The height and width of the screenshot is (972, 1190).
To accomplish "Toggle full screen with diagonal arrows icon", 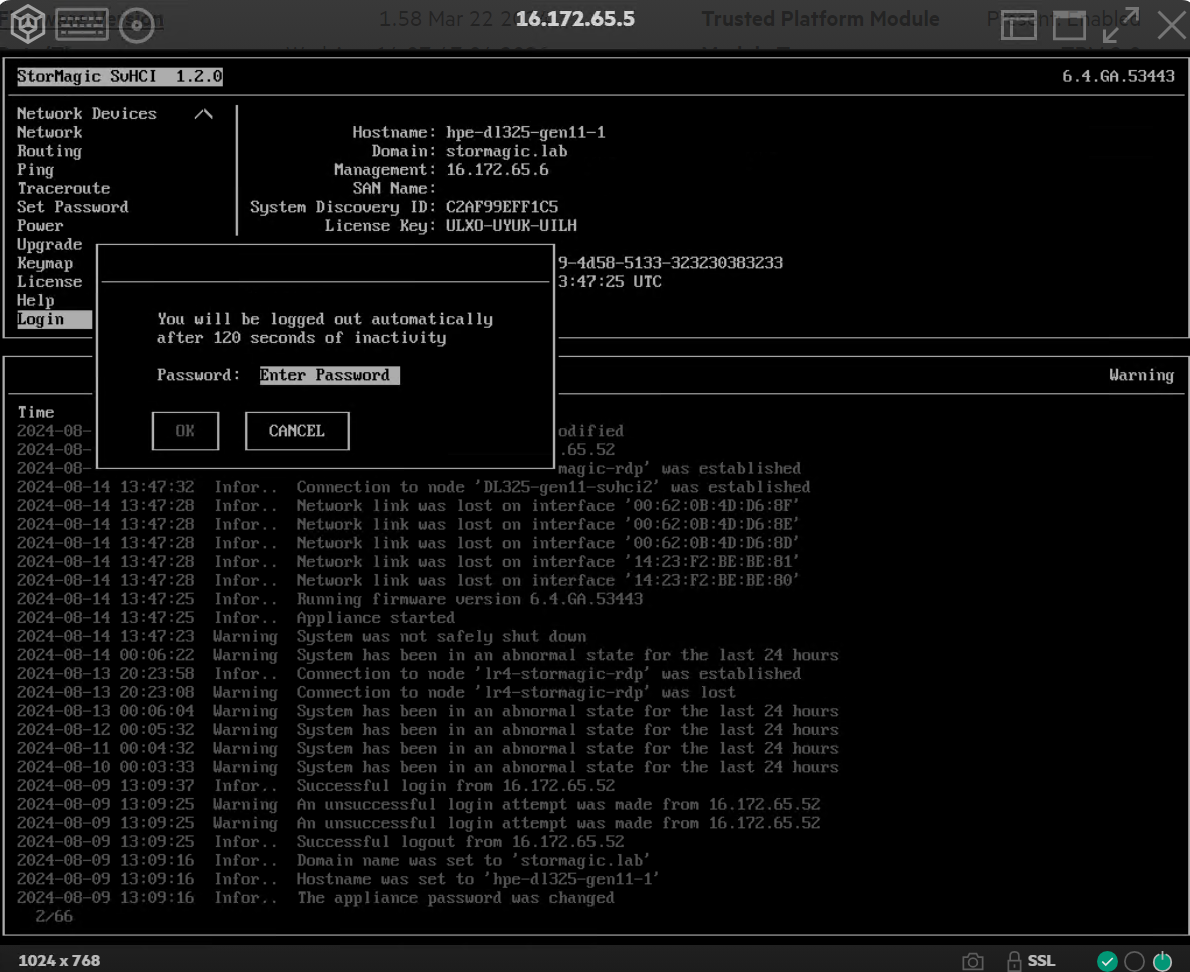I will click(x=1121, y=25).
